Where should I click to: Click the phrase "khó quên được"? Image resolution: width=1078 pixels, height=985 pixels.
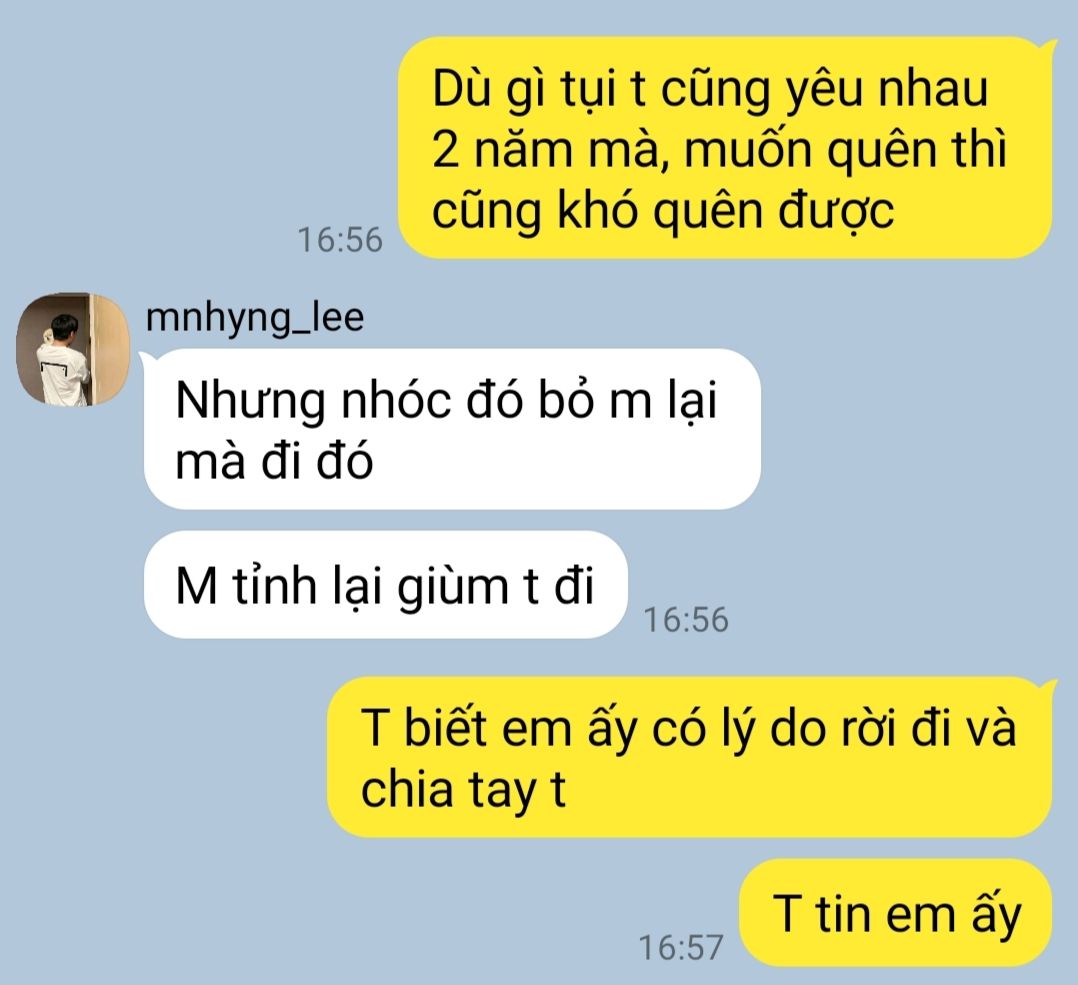725,211
